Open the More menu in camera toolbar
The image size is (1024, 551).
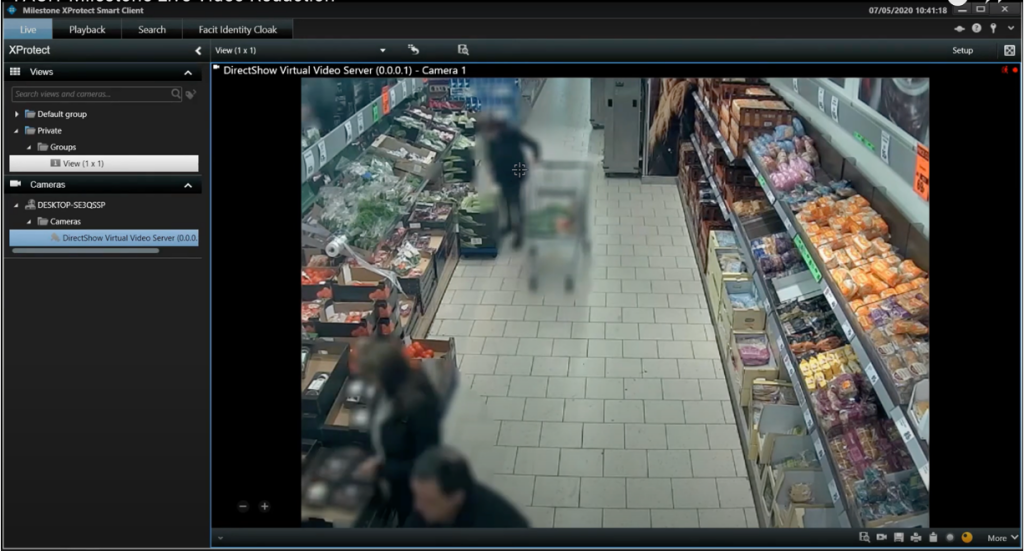pos(1002,538)
